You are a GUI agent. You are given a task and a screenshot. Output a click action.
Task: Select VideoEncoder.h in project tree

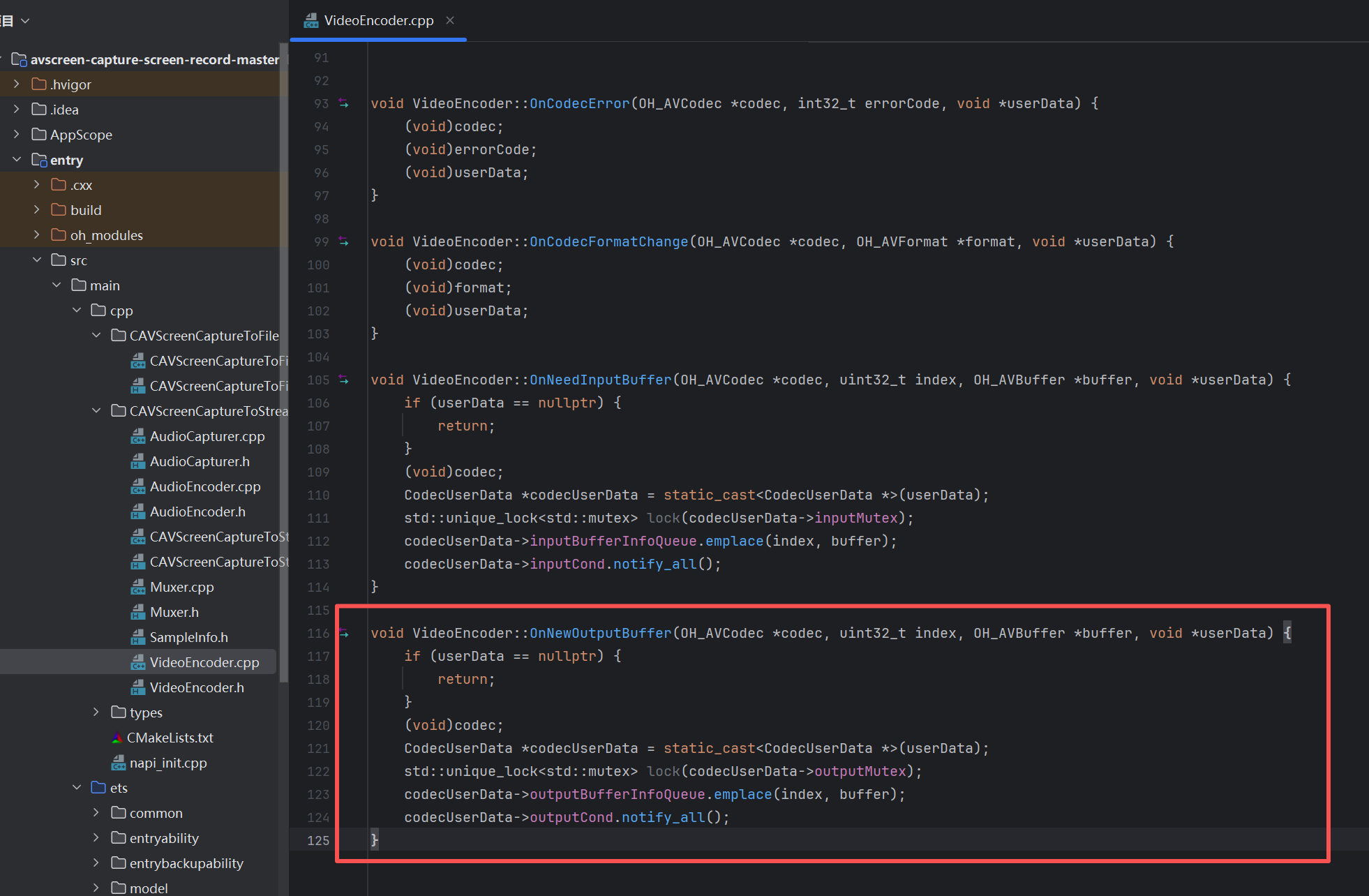click(x=197, y=687)
